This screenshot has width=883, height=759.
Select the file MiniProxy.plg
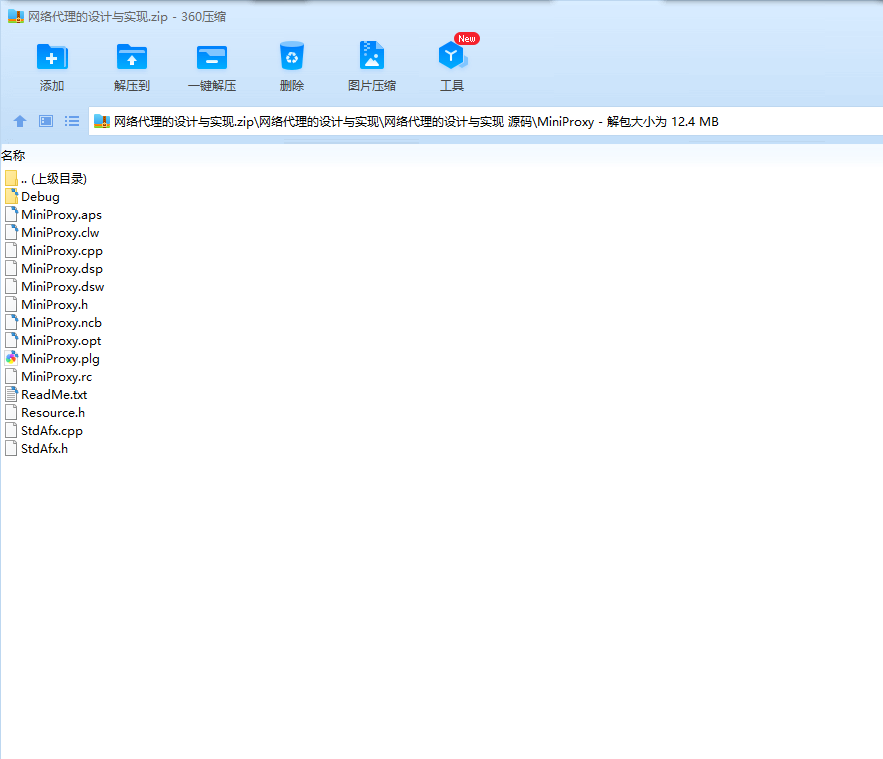point(52,359)
